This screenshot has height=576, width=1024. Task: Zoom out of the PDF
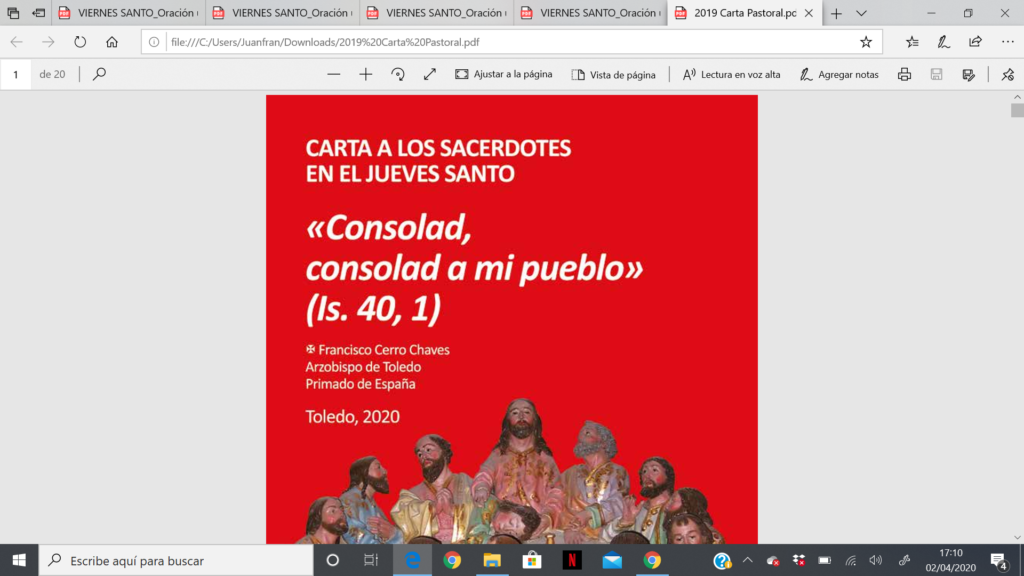coord(334,74)
